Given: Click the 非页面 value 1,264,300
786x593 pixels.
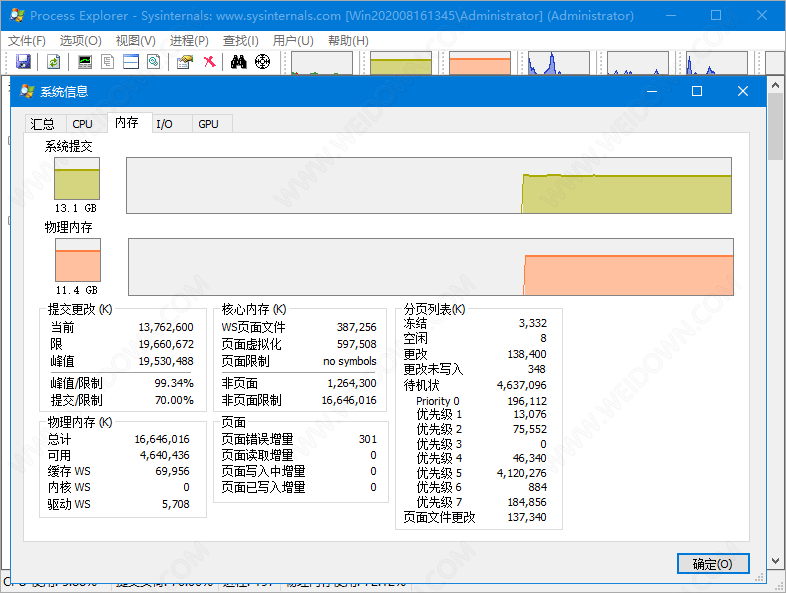Looking at the screenshot, I should point(352,383).
